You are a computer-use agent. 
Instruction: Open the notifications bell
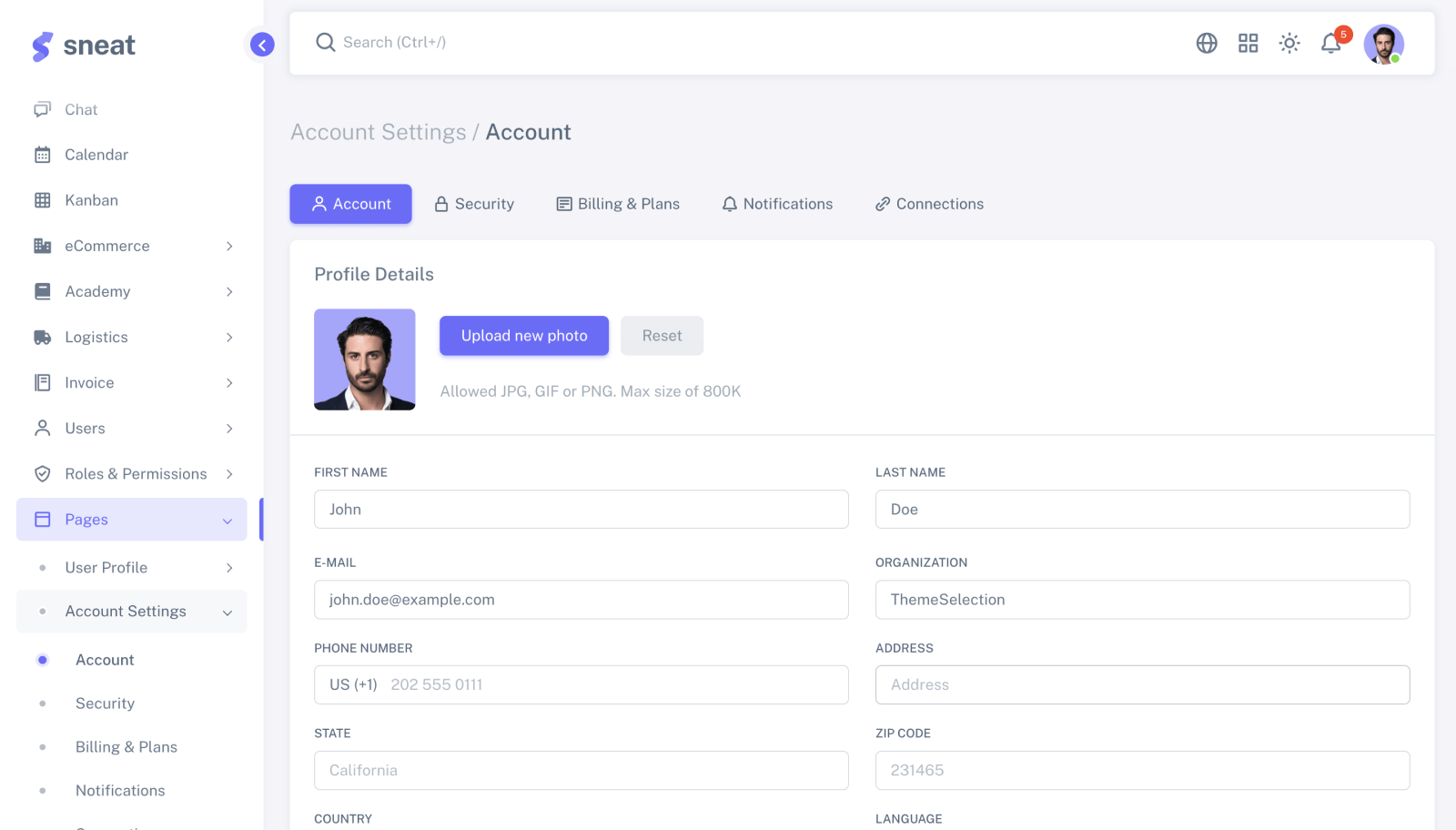pyautogui.click(x=1330, y=43)
